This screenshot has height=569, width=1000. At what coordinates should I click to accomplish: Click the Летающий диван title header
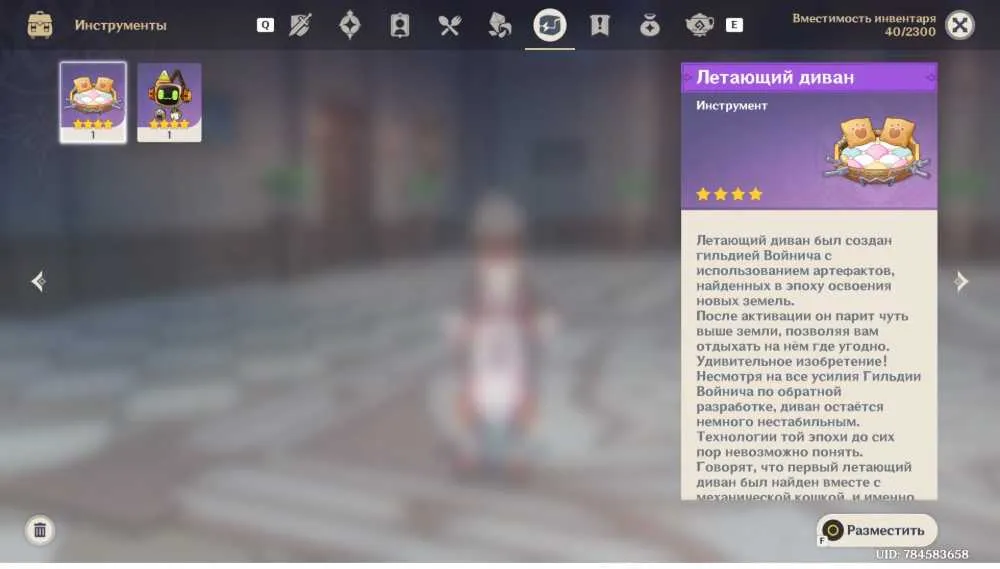(809, 78)
